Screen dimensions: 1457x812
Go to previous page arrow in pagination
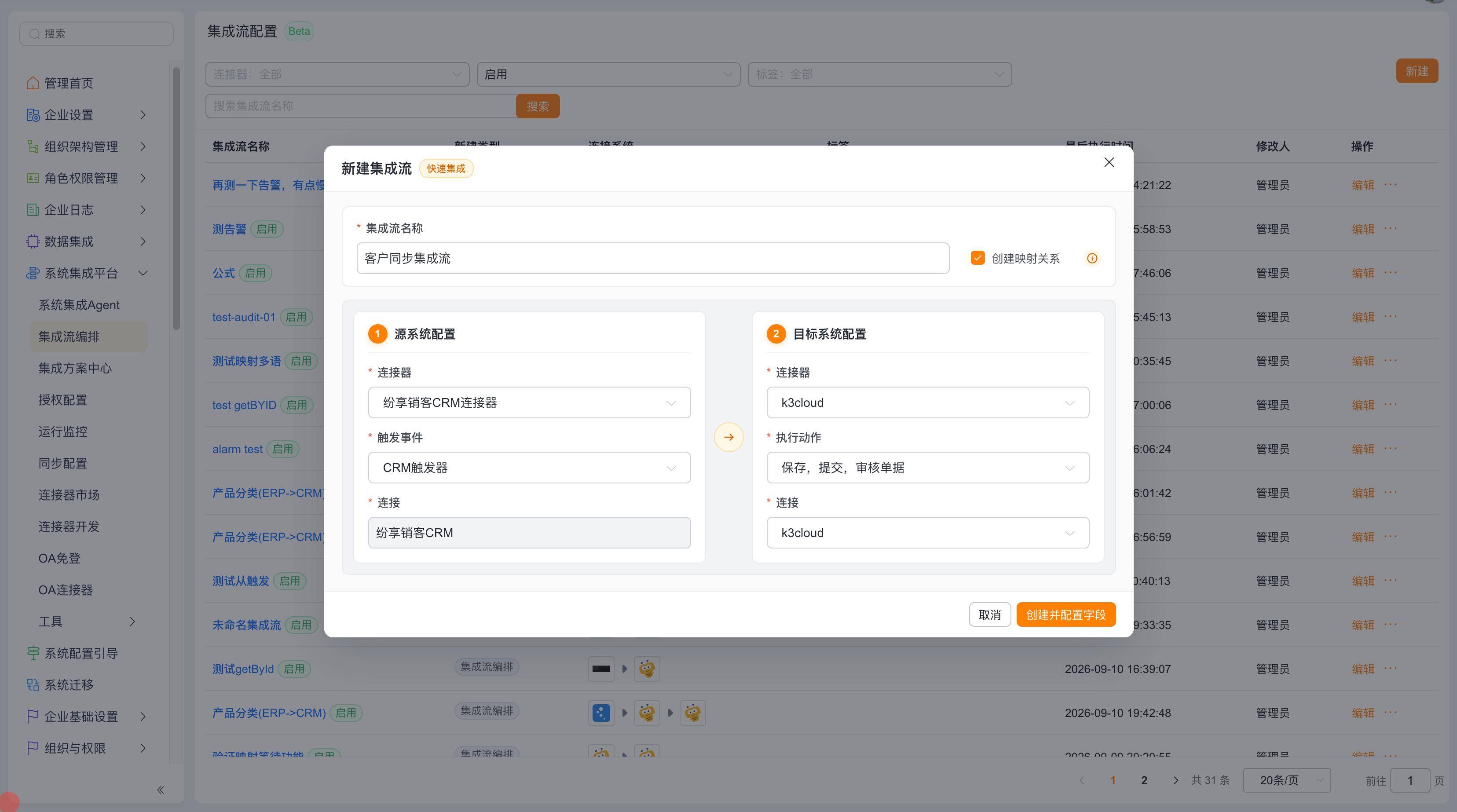point(1081,780)
